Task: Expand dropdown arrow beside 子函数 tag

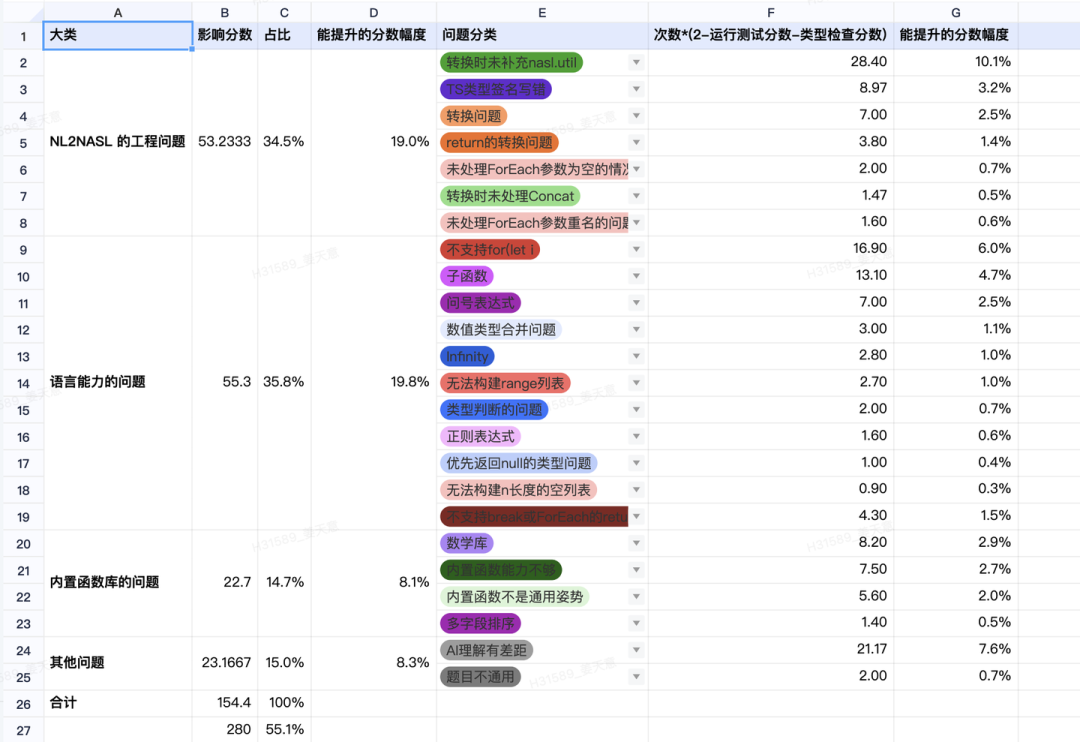Action: (x=636, y=276)
